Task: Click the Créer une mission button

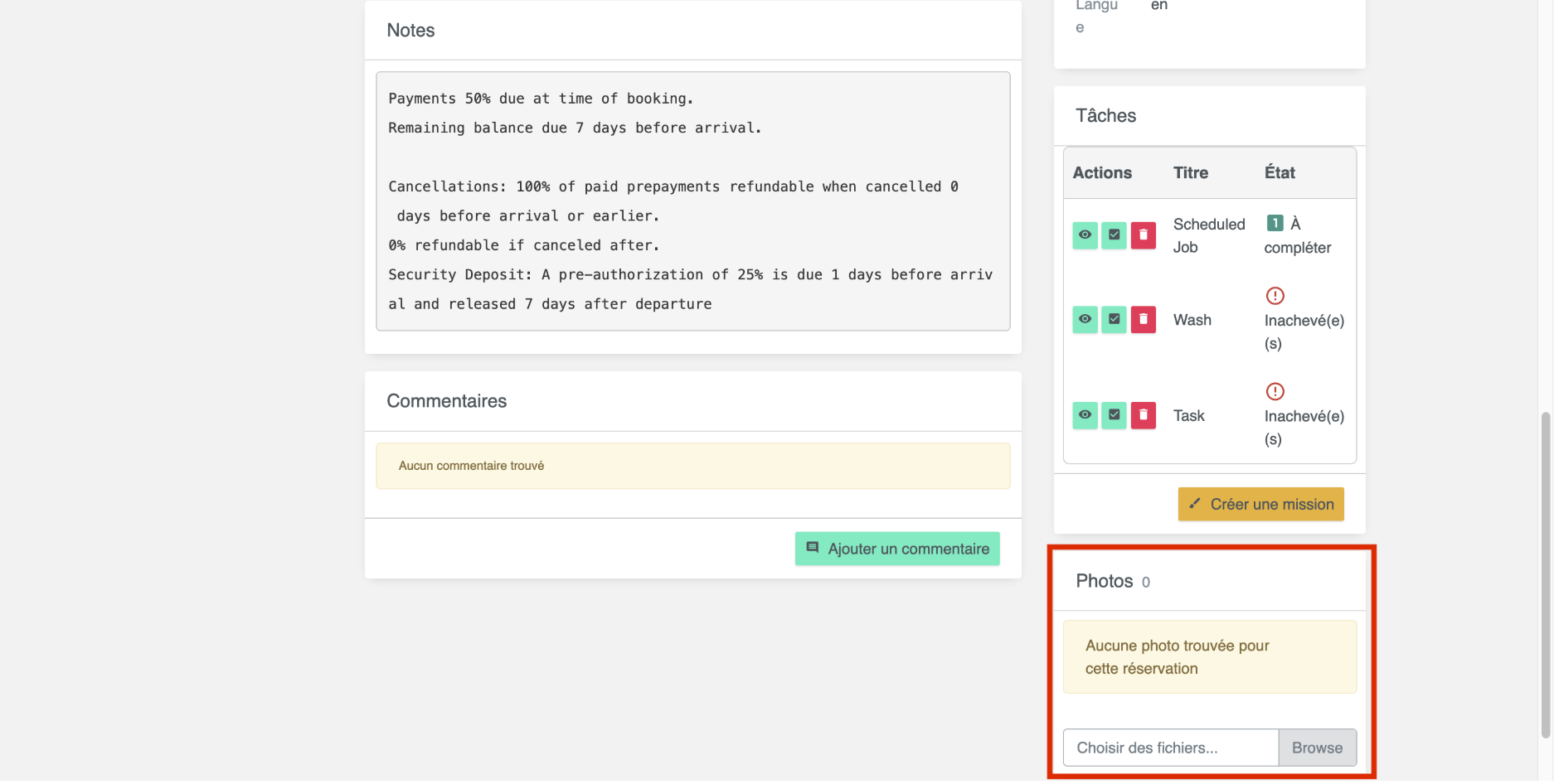Action: click(1260, 504)
